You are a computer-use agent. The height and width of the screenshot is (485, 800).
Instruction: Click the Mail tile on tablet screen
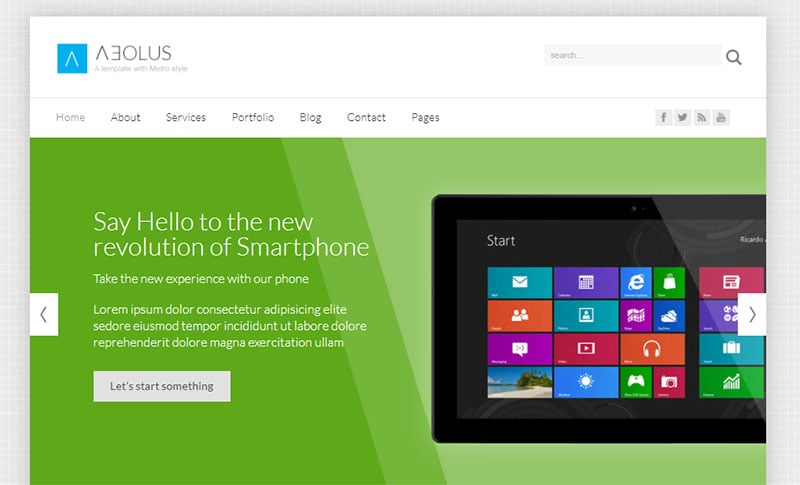point(520,283)
